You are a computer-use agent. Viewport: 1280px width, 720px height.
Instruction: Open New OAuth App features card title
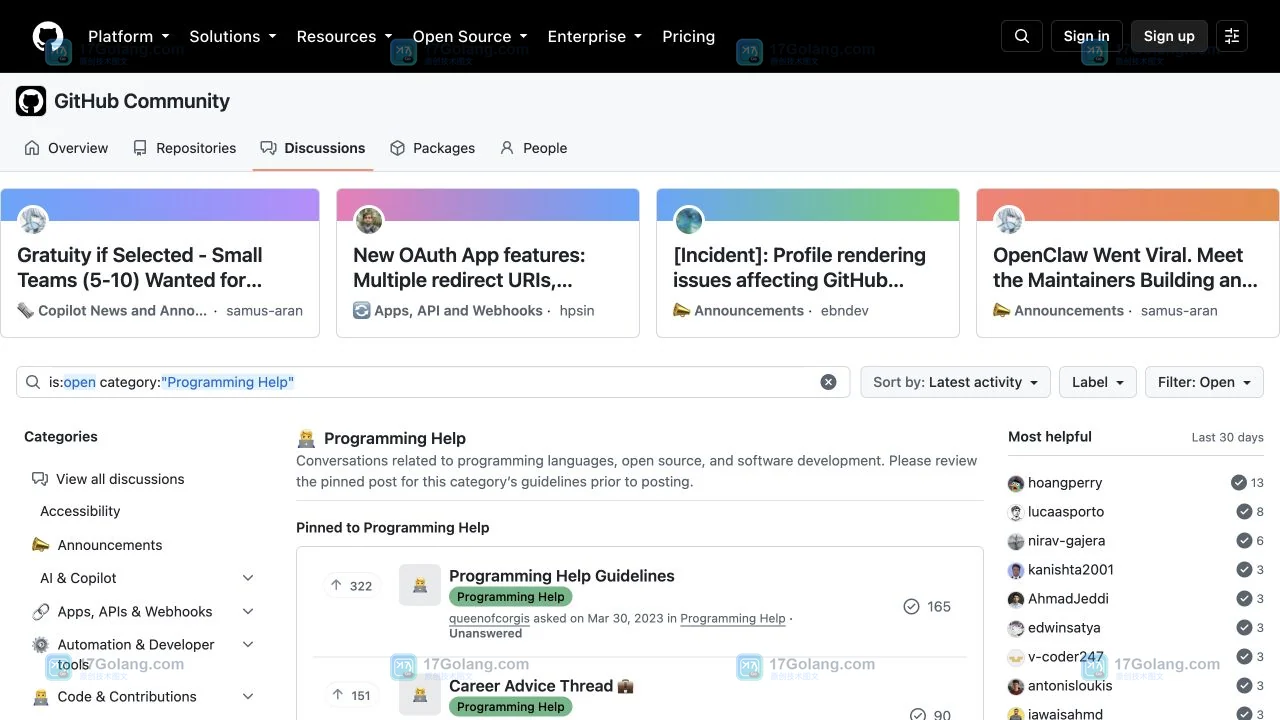(x=469, y=268)
